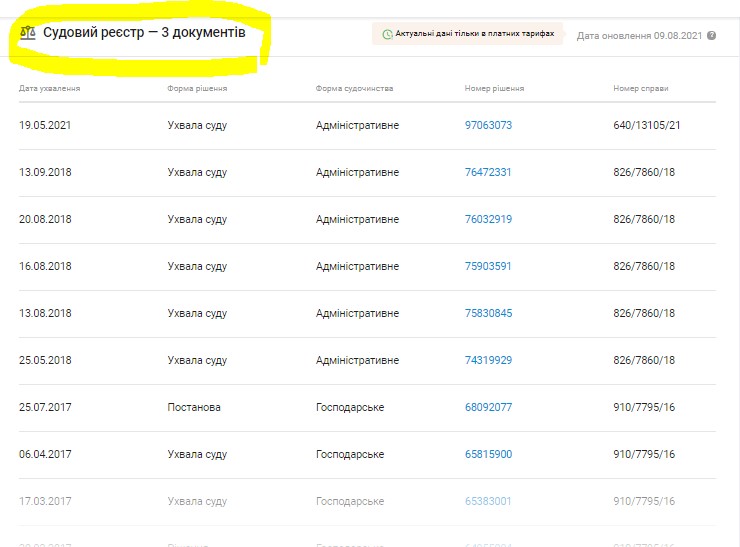This screenshot has width=740, height=547.
Task: Select decision number 75830845
Action: tap(488, 313)
